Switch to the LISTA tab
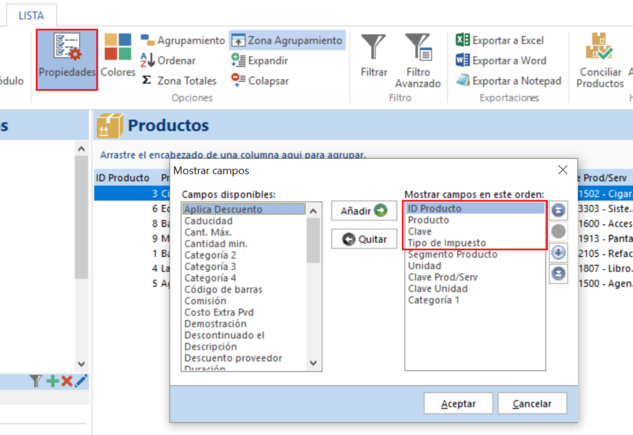This screenshot has height=435, width=633. 31,15
